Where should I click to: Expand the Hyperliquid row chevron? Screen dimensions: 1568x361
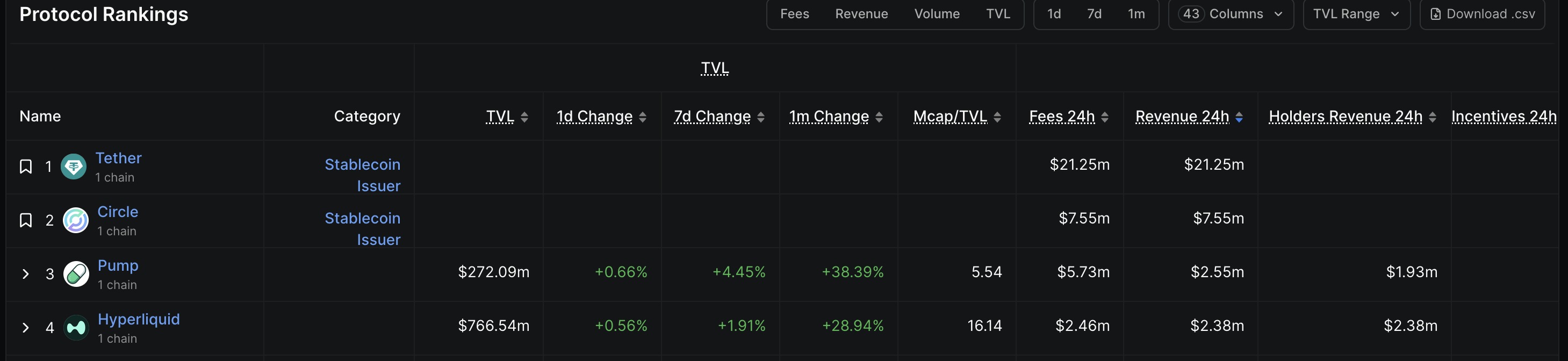[x=26, y=328]
